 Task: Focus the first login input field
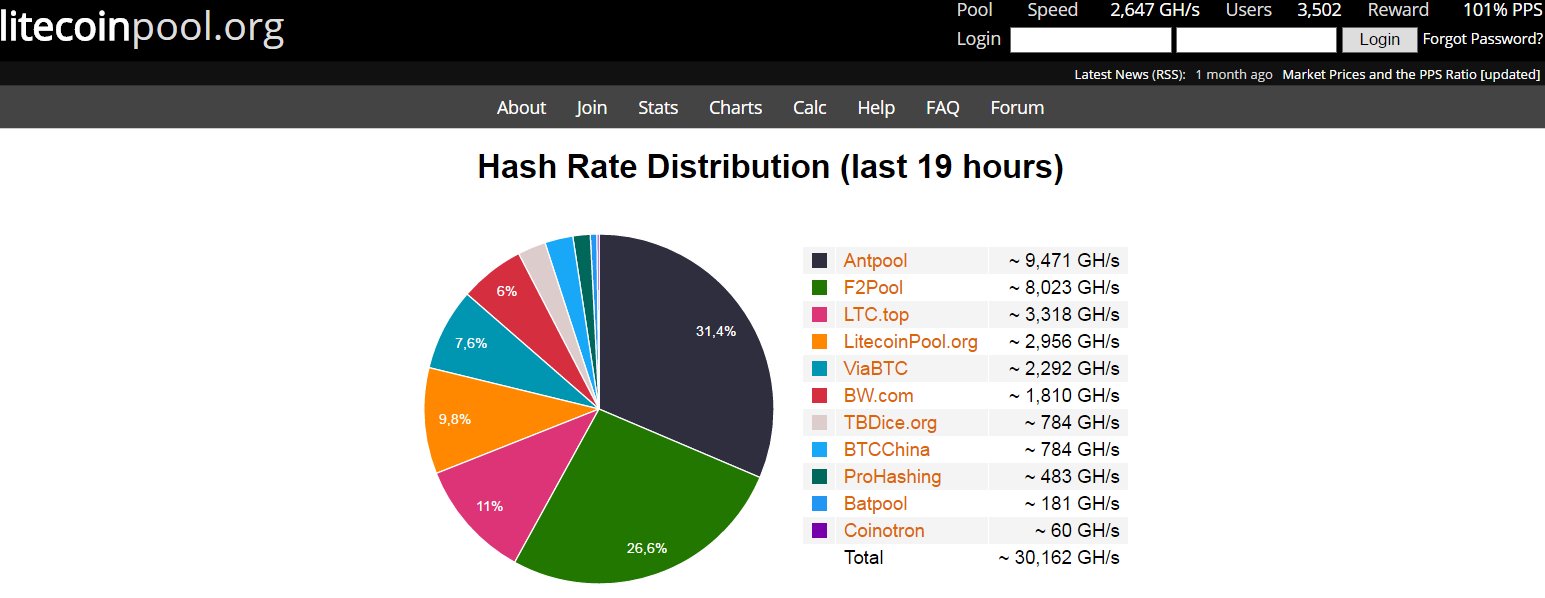(1090, 40)
